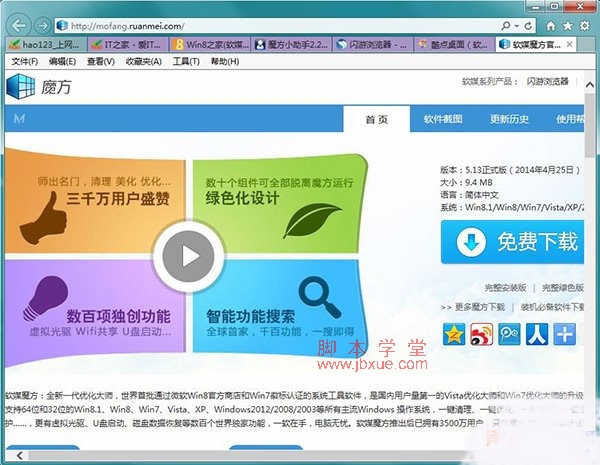This screenshot has height=465, width=600.
Task: Click the browser back arrow button
Action: (x=18, y=26)
